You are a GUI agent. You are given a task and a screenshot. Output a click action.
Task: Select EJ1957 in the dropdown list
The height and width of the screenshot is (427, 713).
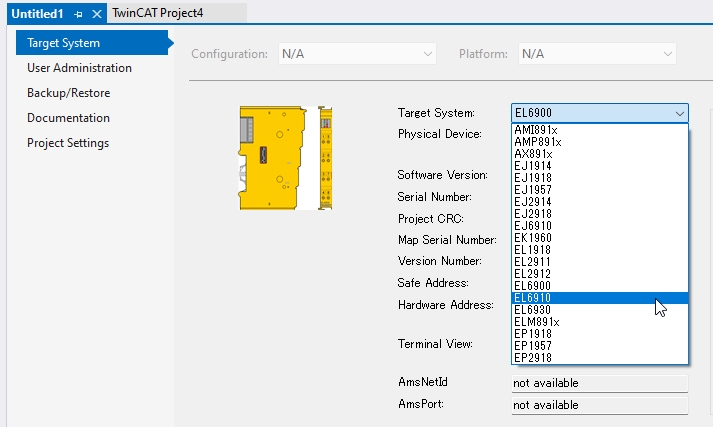tap(600, 190)
